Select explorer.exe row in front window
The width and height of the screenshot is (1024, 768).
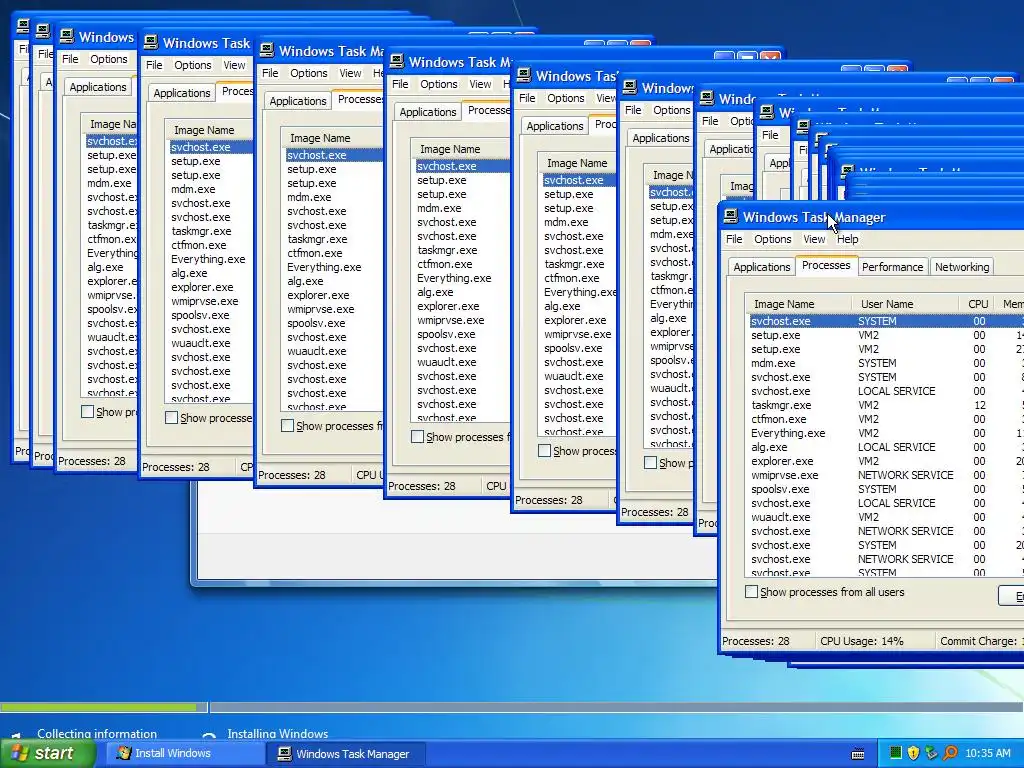(x=885, y=461)
